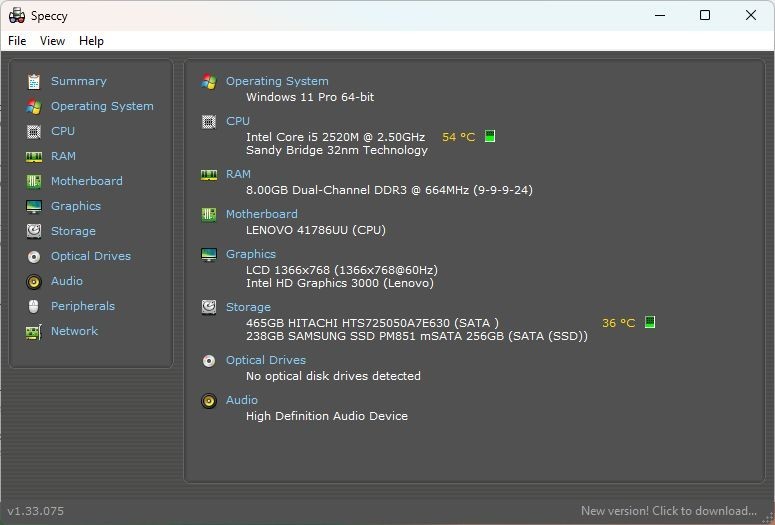This screenshot has height=525, width=775.
Task: Open Peripherals section in sidebar
Action: (83, 306)
